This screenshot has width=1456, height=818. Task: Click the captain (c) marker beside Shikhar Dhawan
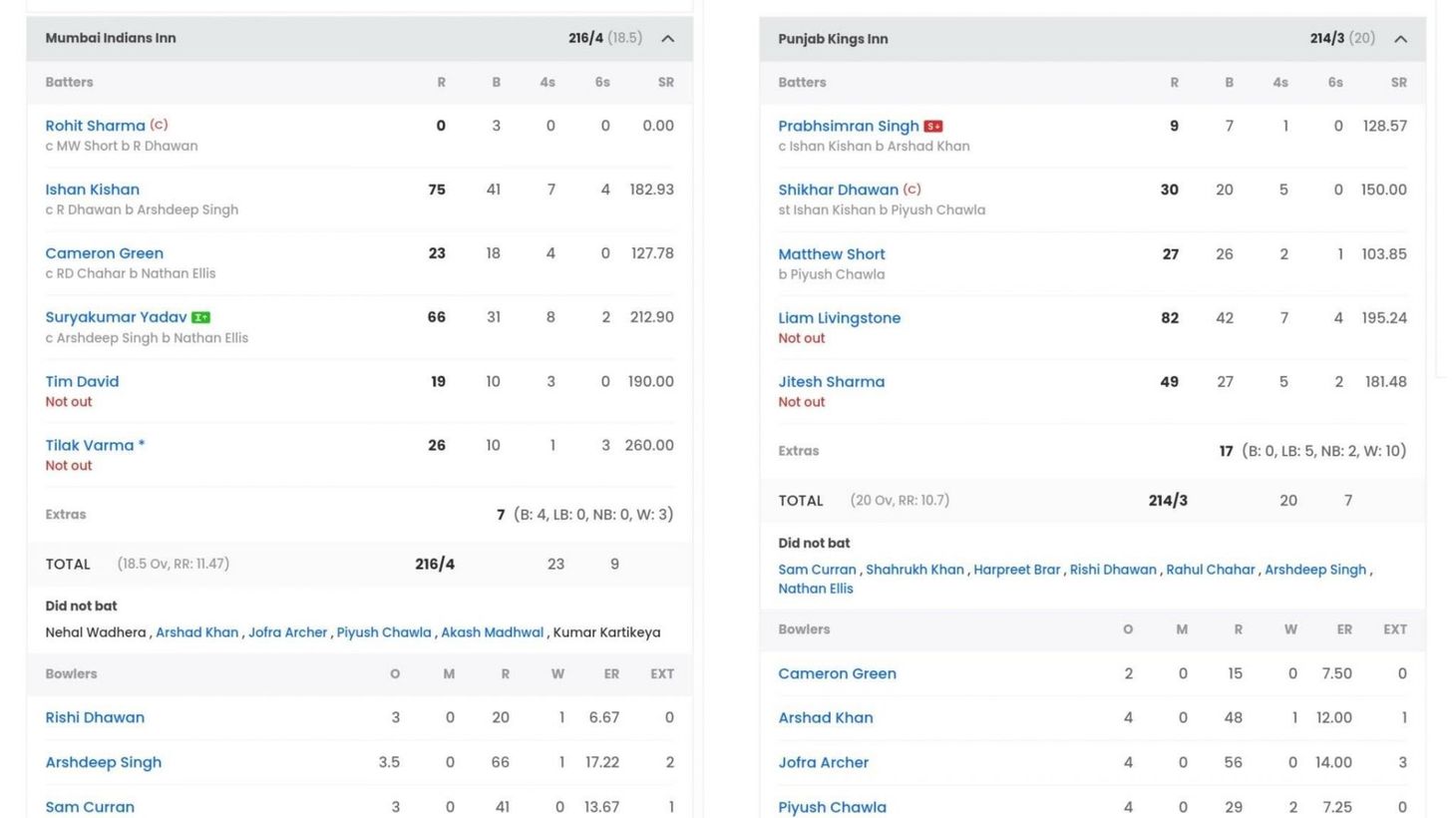[911, 189]
